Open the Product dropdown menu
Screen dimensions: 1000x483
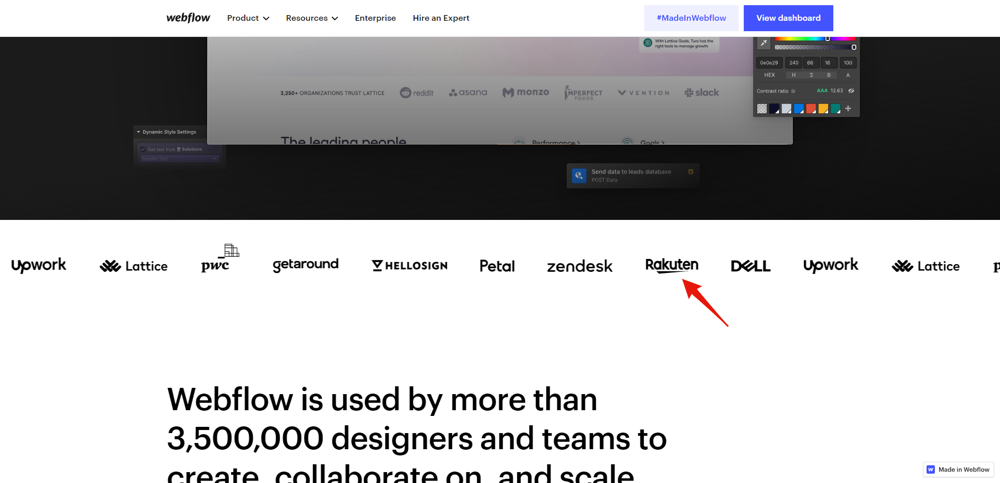(248, 18)
